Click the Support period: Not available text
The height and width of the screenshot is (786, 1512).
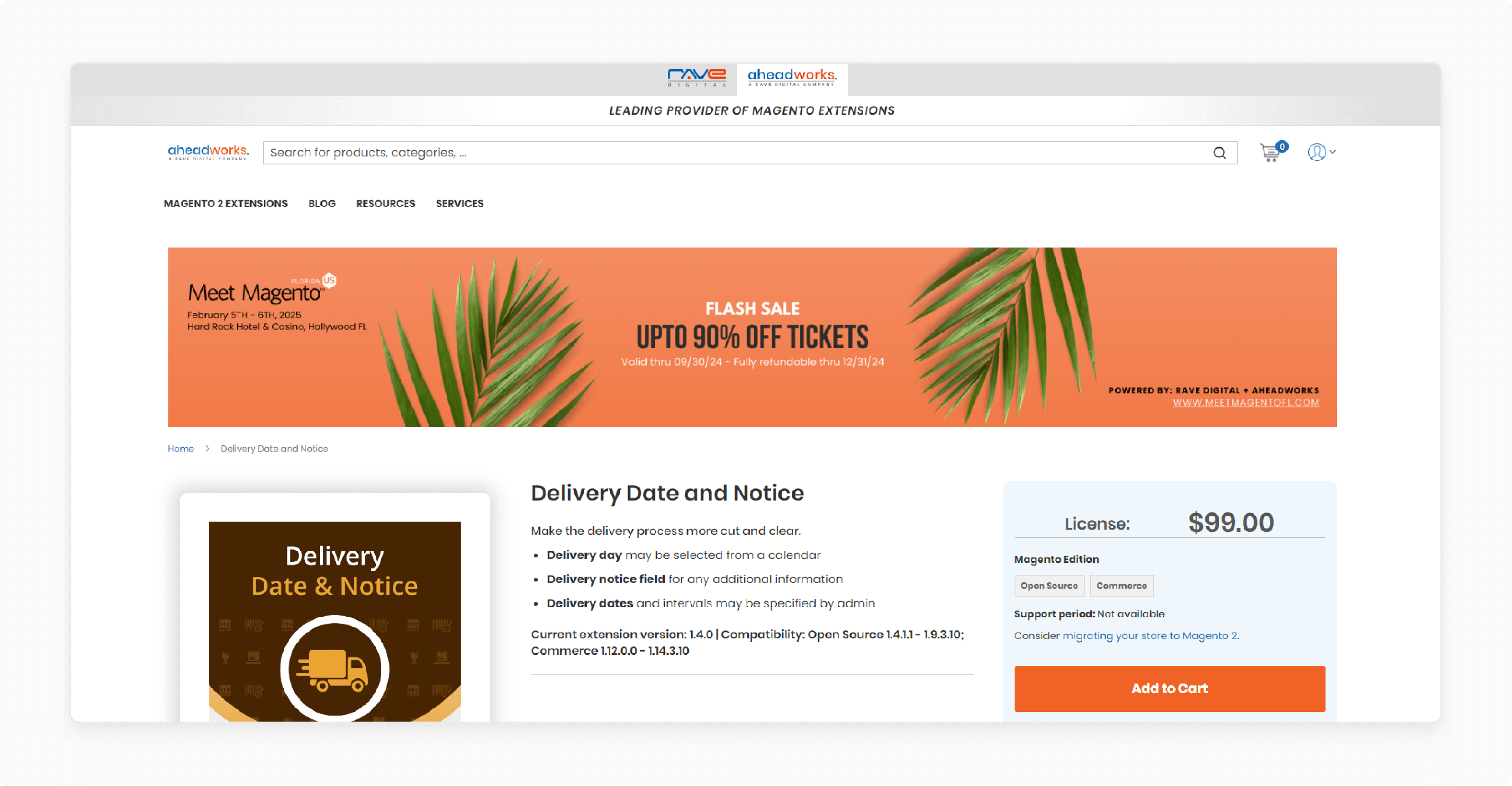point(1089,614)
